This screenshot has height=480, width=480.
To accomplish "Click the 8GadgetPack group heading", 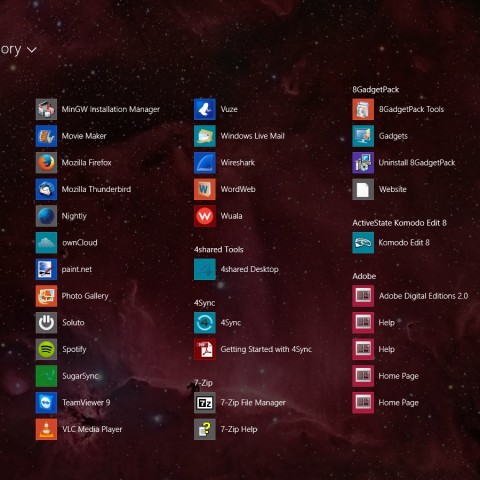I will pyautogui.click(x=376, y=89).
